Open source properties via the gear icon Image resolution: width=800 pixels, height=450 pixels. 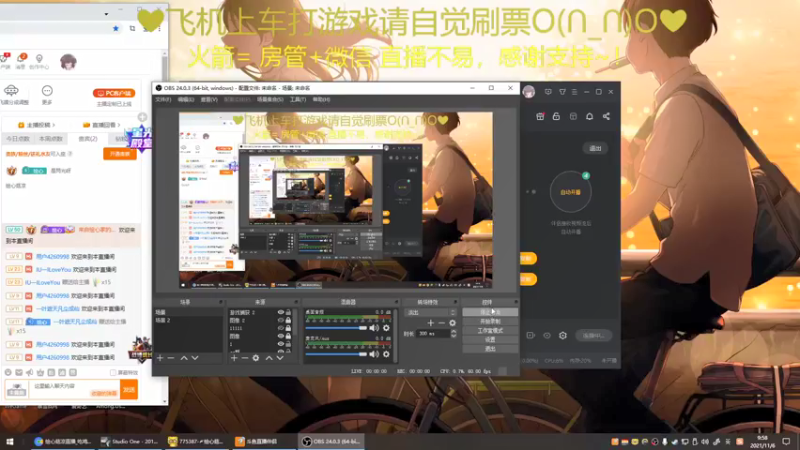256,358
